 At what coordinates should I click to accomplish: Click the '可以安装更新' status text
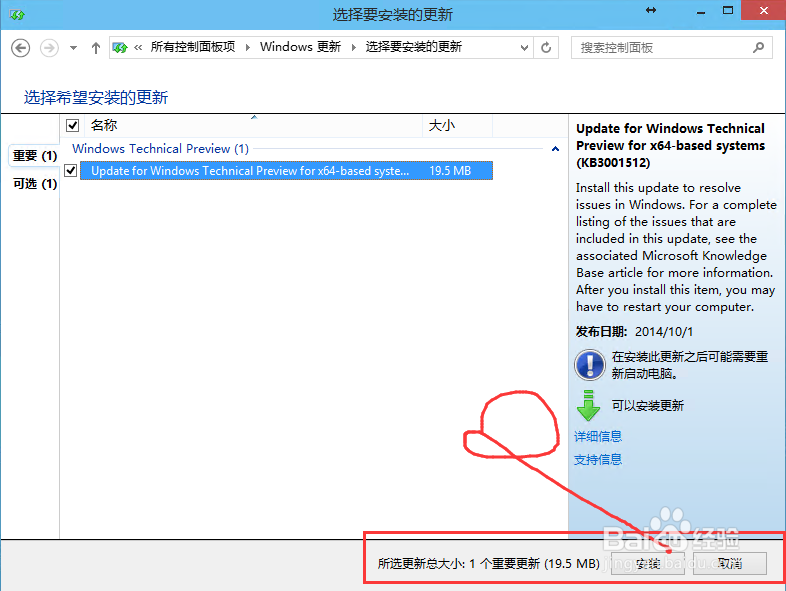[x=648, y=406]
